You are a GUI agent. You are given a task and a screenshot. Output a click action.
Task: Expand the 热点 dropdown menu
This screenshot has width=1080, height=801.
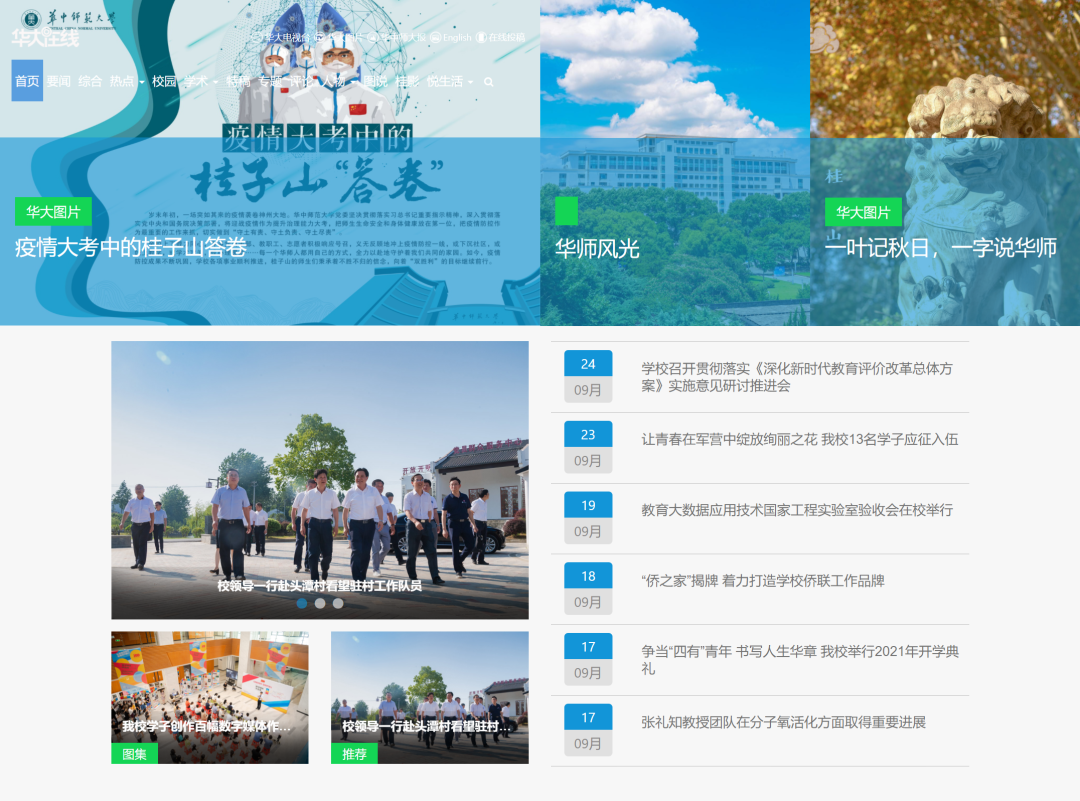pyautogui.click(x=127, y=81)
